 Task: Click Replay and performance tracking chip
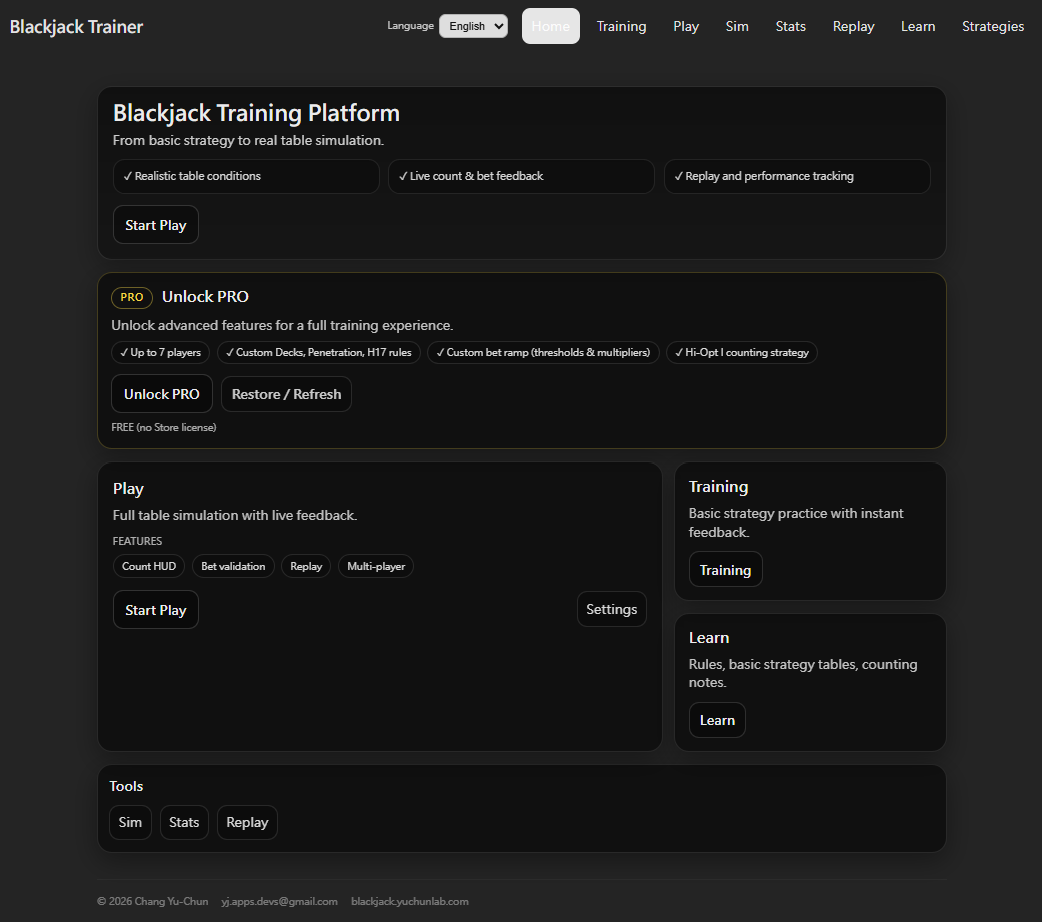click(797, 176)
